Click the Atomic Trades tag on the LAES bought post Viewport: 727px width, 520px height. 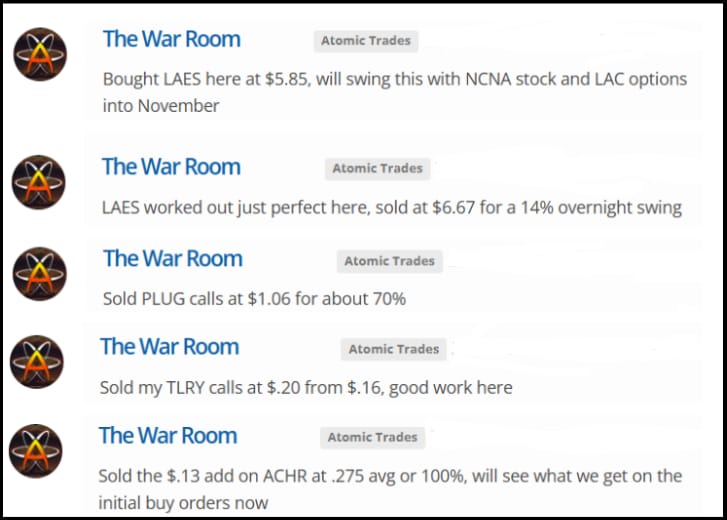(365, 41)
